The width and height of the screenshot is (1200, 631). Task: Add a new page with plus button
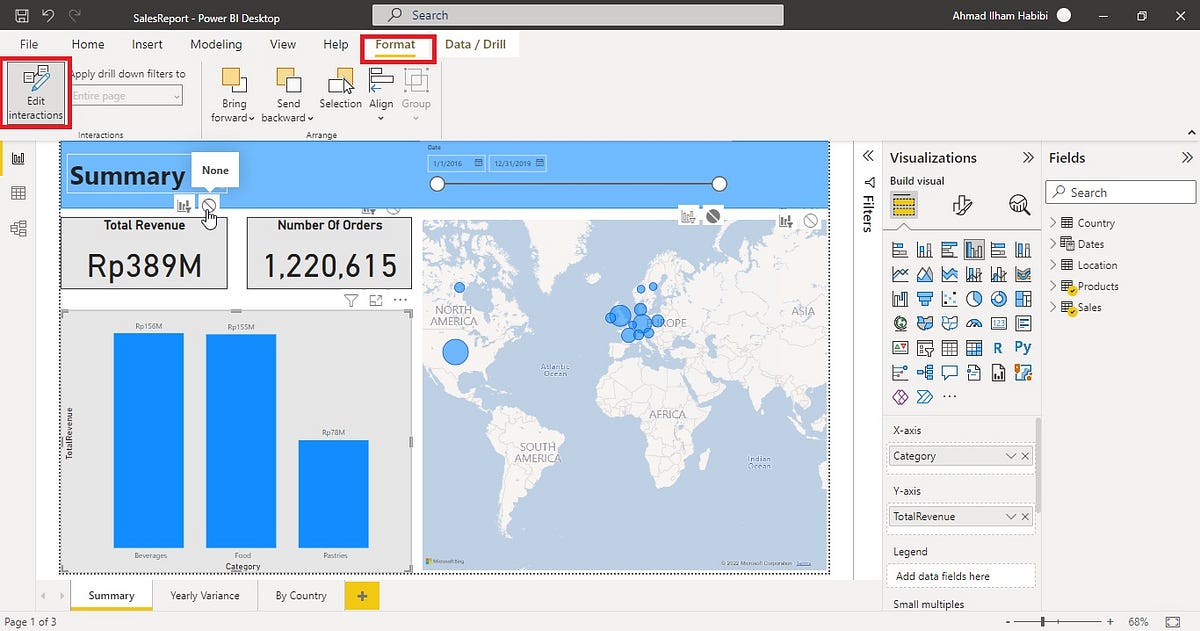(x=361, y=596)
